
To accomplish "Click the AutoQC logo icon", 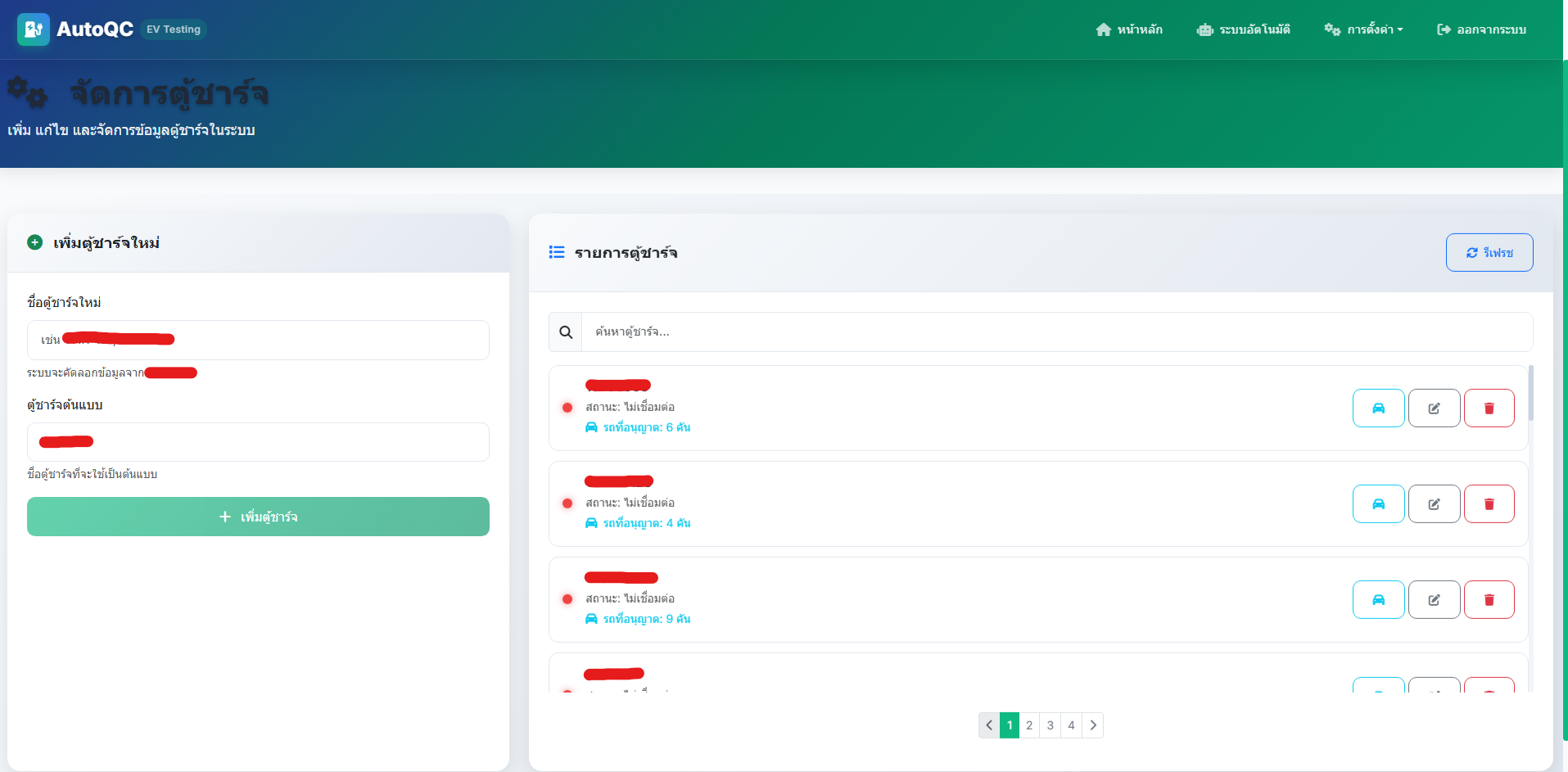I will (34, 29).
